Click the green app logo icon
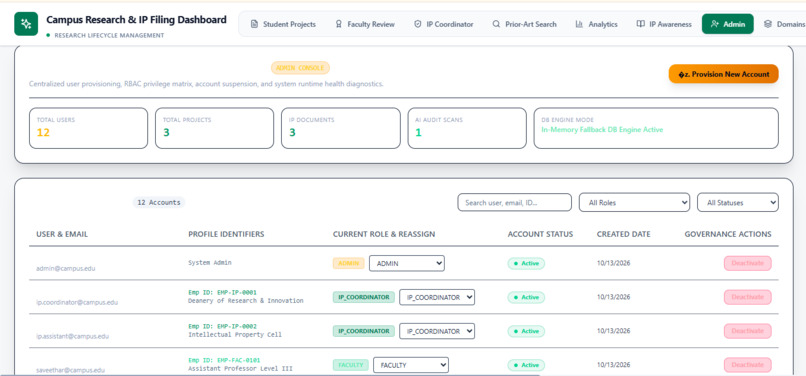Image resolution: width=806 pixels, height=376 pixels. (x=26, y=24)
